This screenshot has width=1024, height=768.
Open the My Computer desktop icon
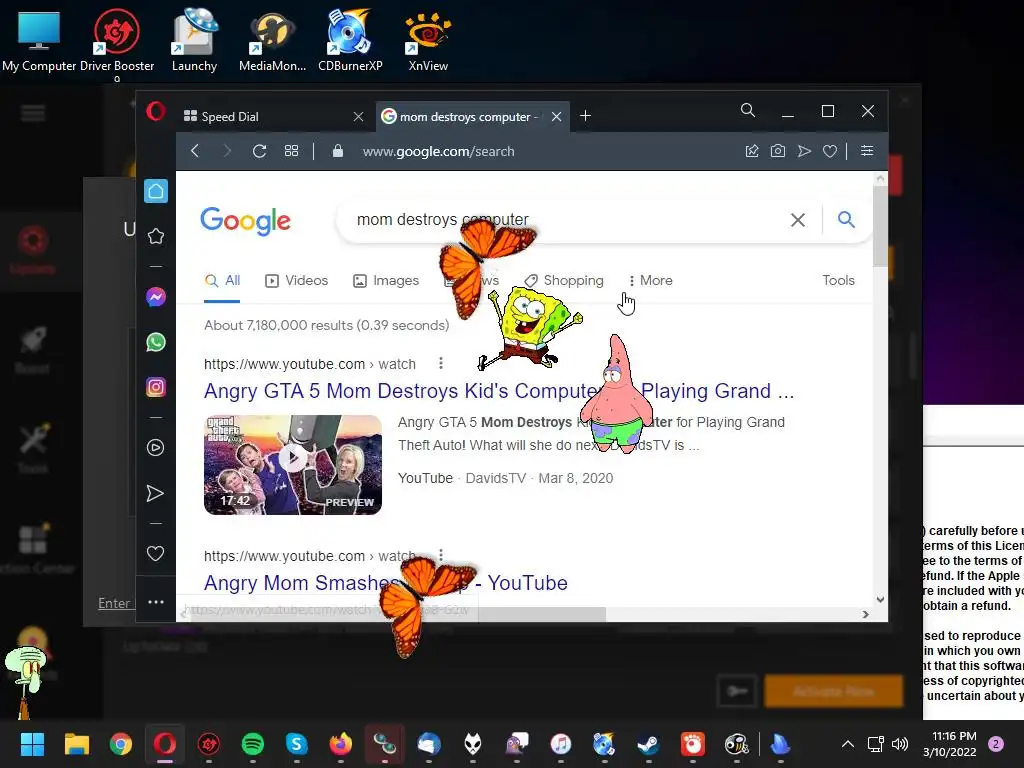39,40
